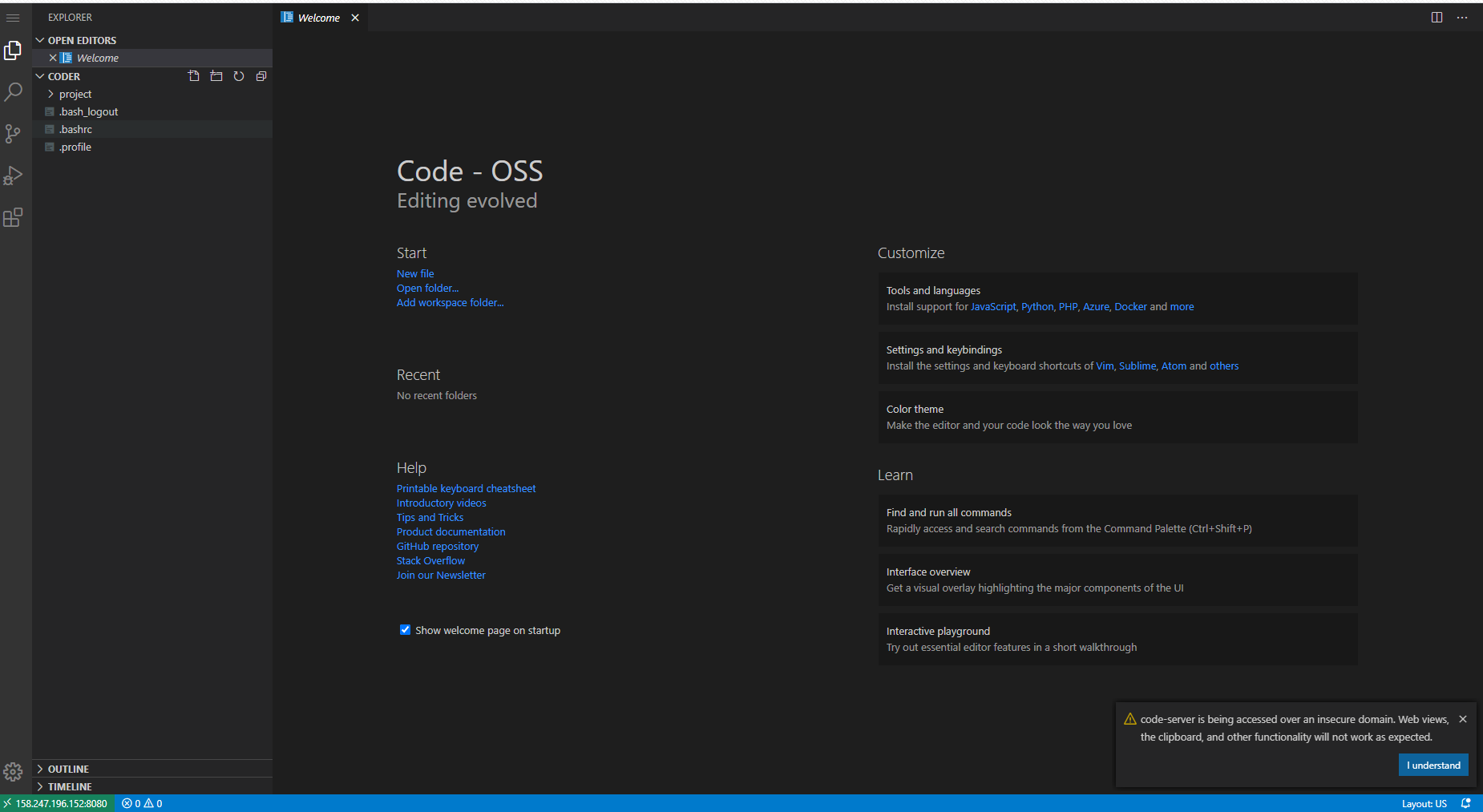Open editor More Actions menu

pos(1462,18)
